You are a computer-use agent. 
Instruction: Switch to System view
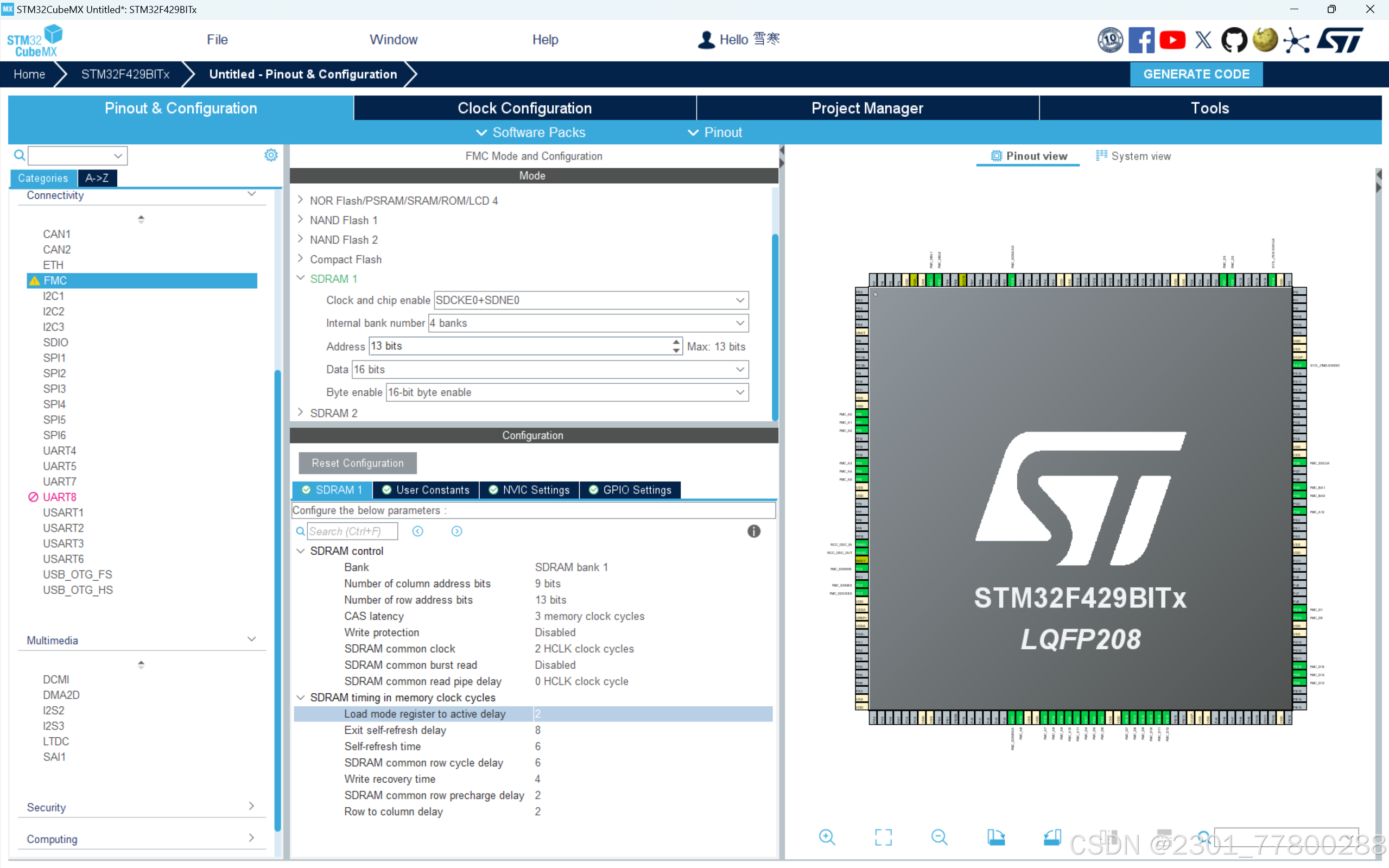point(1133,156)
